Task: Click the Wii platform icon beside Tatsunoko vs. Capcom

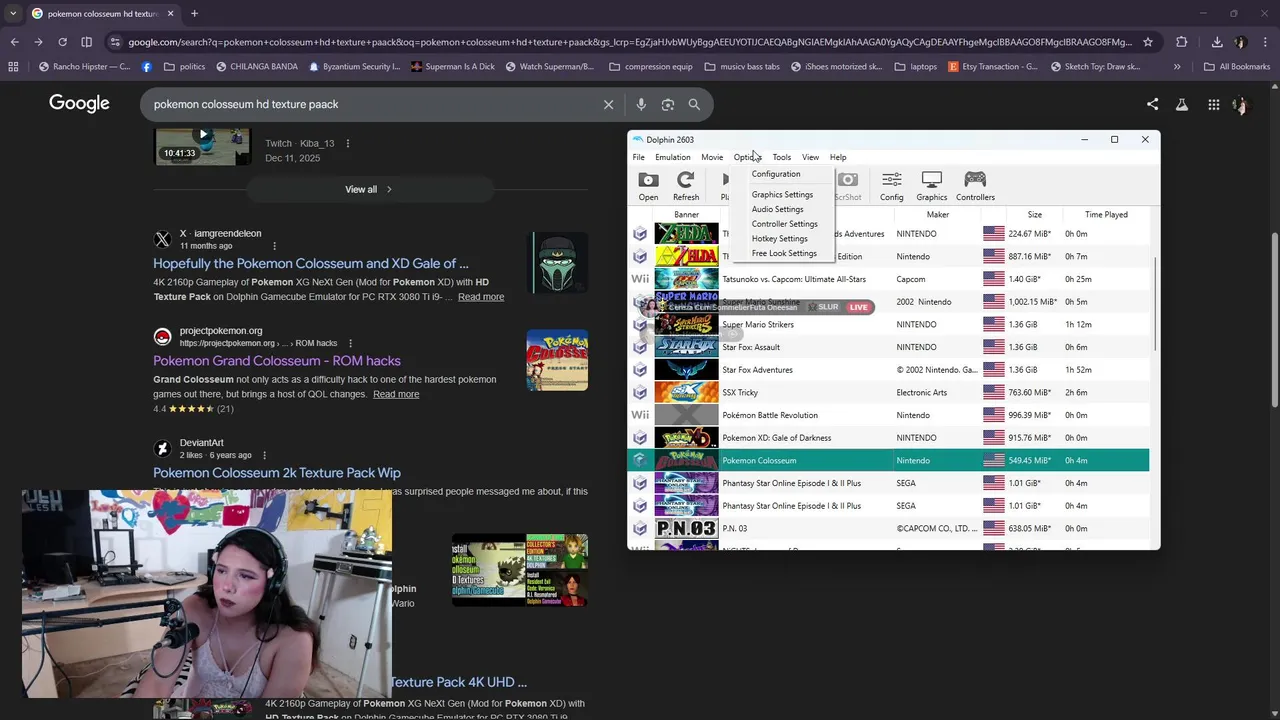Action: (x=640, y=279)
